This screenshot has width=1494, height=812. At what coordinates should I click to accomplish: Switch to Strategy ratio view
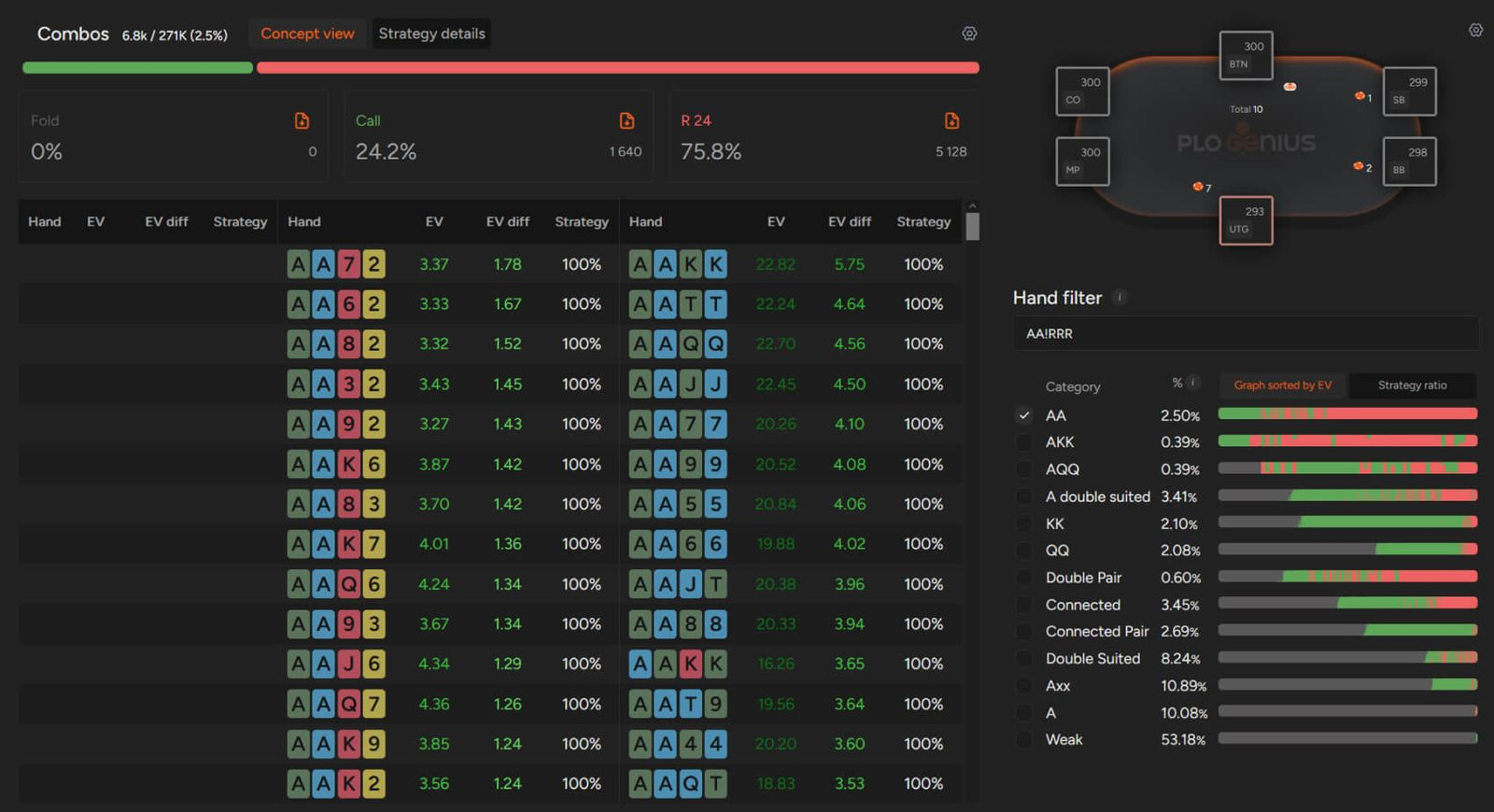click(1412, 385)
